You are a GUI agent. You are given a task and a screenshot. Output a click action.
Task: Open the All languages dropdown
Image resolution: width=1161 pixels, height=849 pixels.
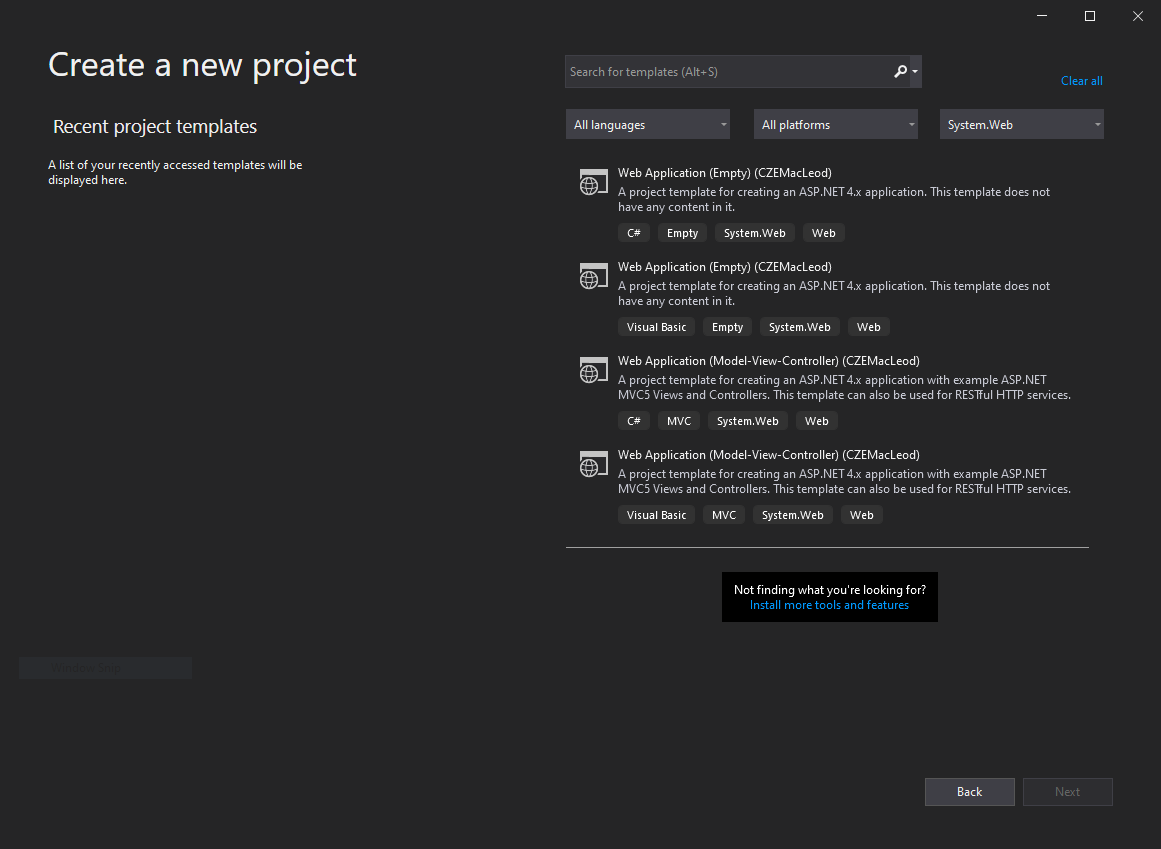click(x=648, y=124)
